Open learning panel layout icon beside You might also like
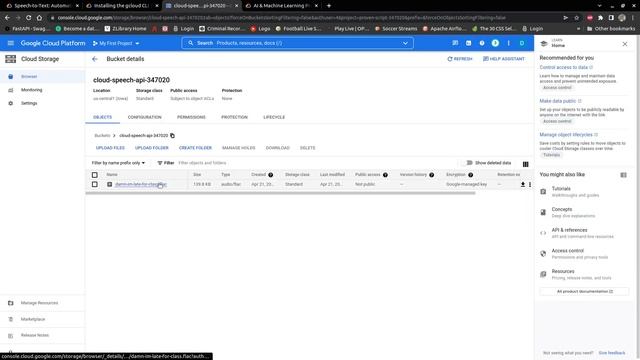This screenshot has width=640, height=360. [623, 175]
